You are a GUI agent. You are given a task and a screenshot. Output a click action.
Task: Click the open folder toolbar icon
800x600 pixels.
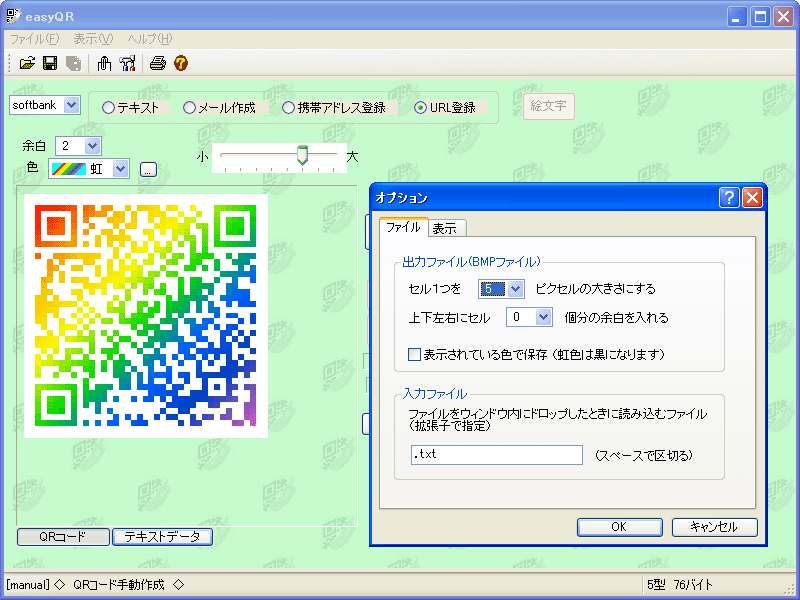27,63
